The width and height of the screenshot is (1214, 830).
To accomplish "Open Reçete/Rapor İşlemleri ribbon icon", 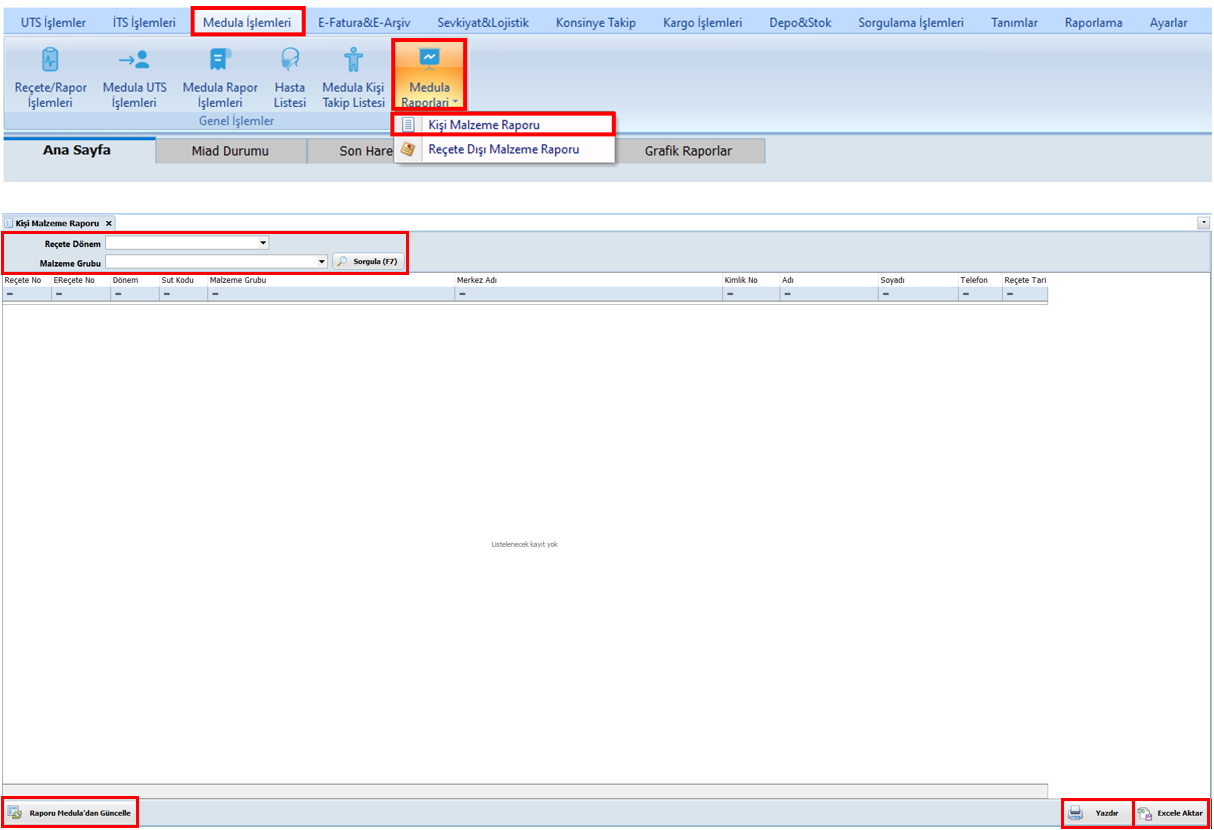I will [x=50, y=62].
